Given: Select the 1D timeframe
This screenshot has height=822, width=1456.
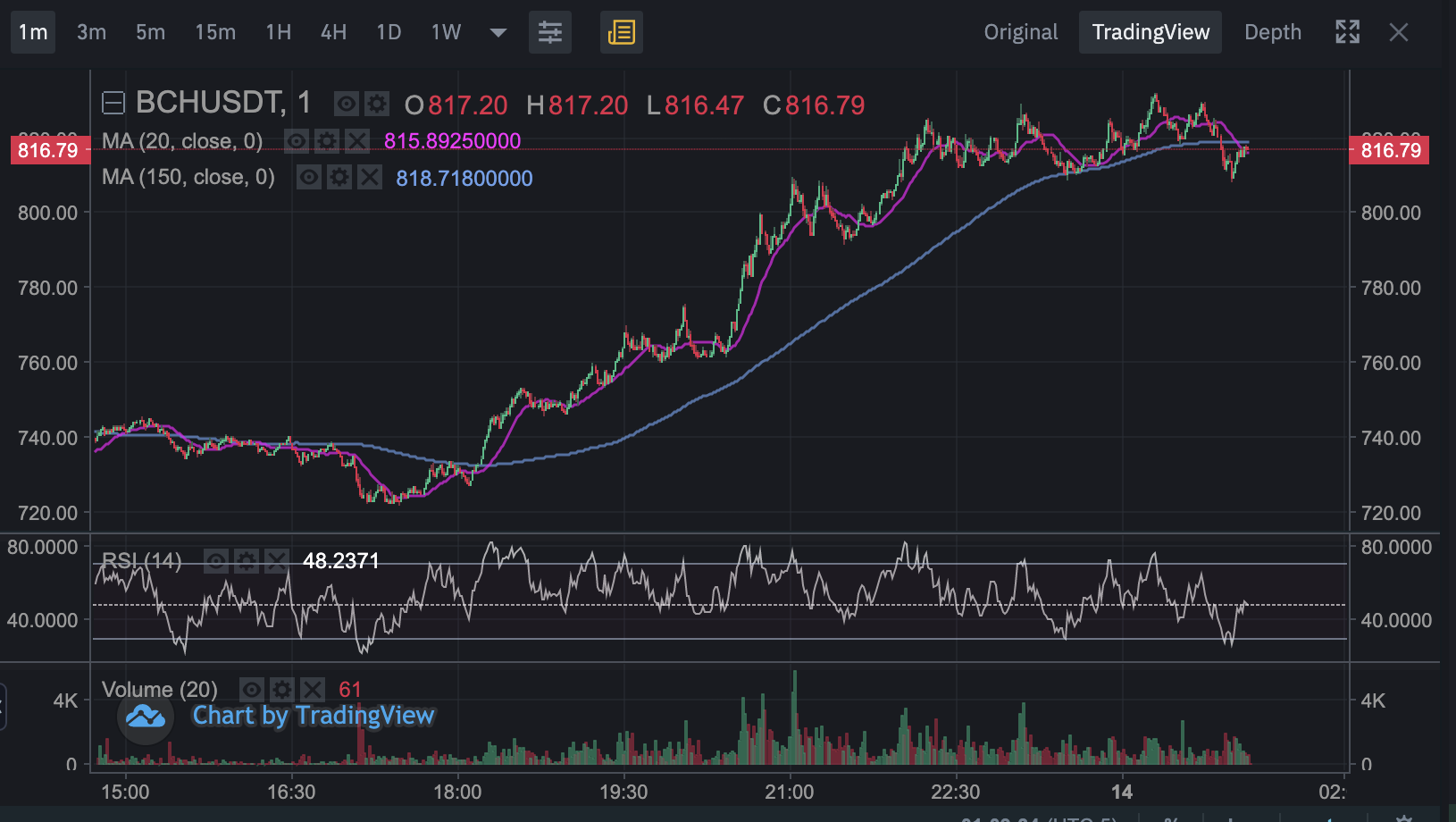Looking at the screenshot, I should pos(389,32).
